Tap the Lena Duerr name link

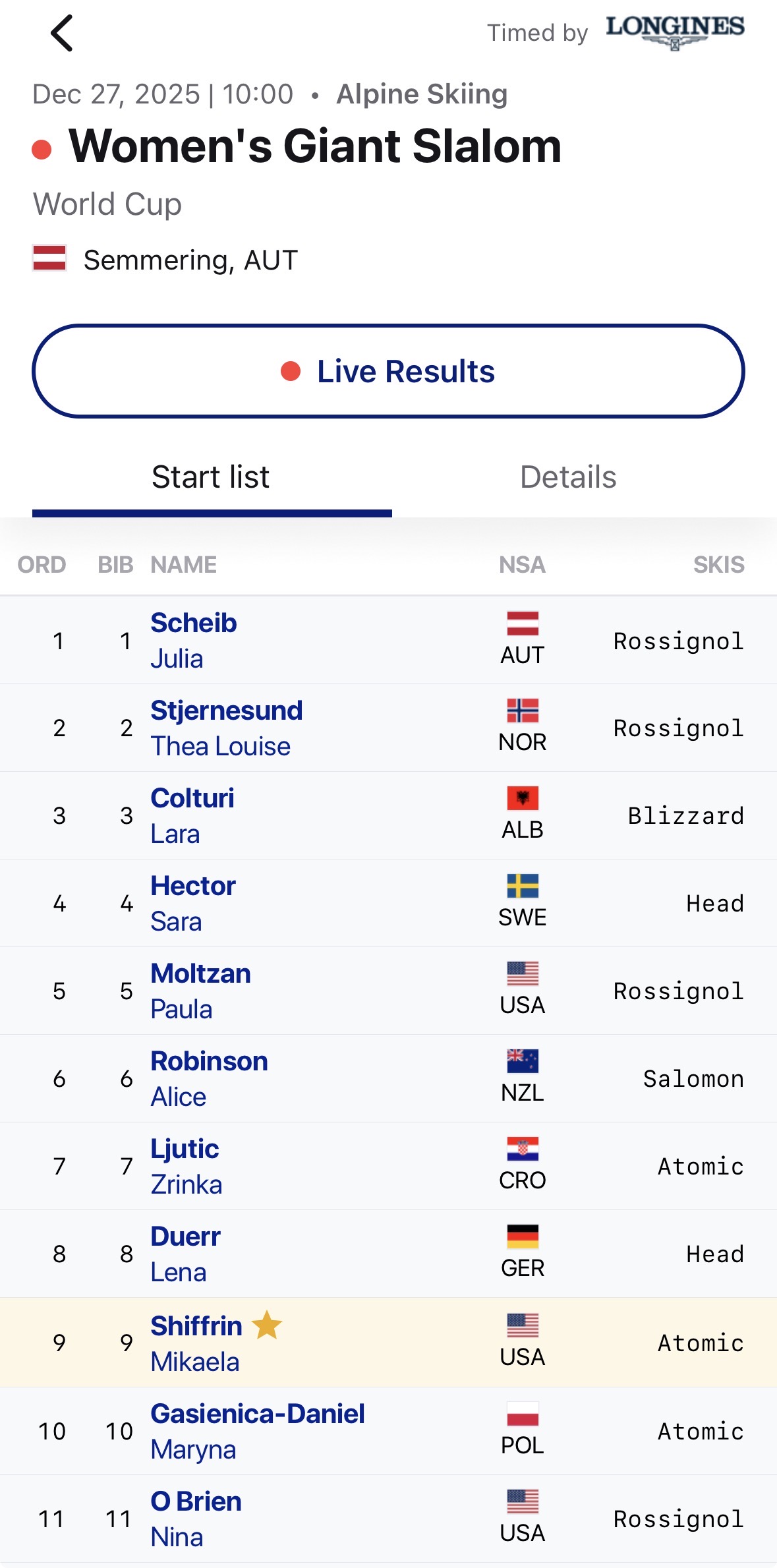click(x=185, y=1254)
